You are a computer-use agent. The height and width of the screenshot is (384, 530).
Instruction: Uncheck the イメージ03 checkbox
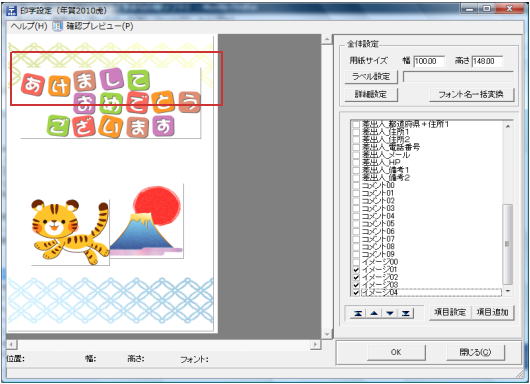click(x=356, y=285)
